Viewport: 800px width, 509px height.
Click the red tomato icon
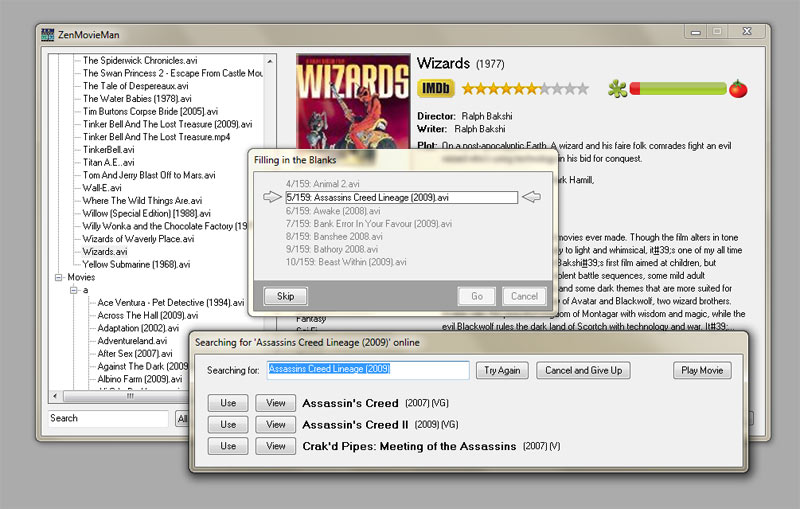pyautogui.click(x=737, y=89)
